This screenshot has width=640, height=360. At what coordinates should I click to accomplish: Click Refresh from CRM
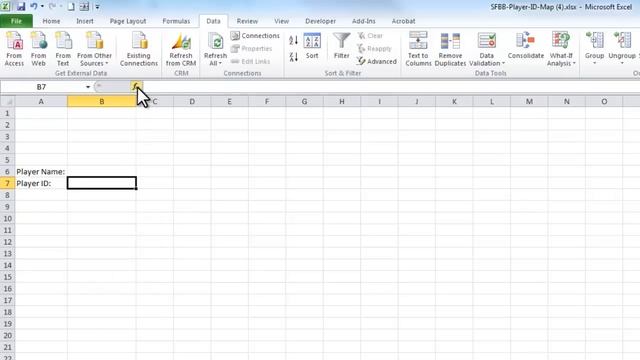[x=181, y=49]
